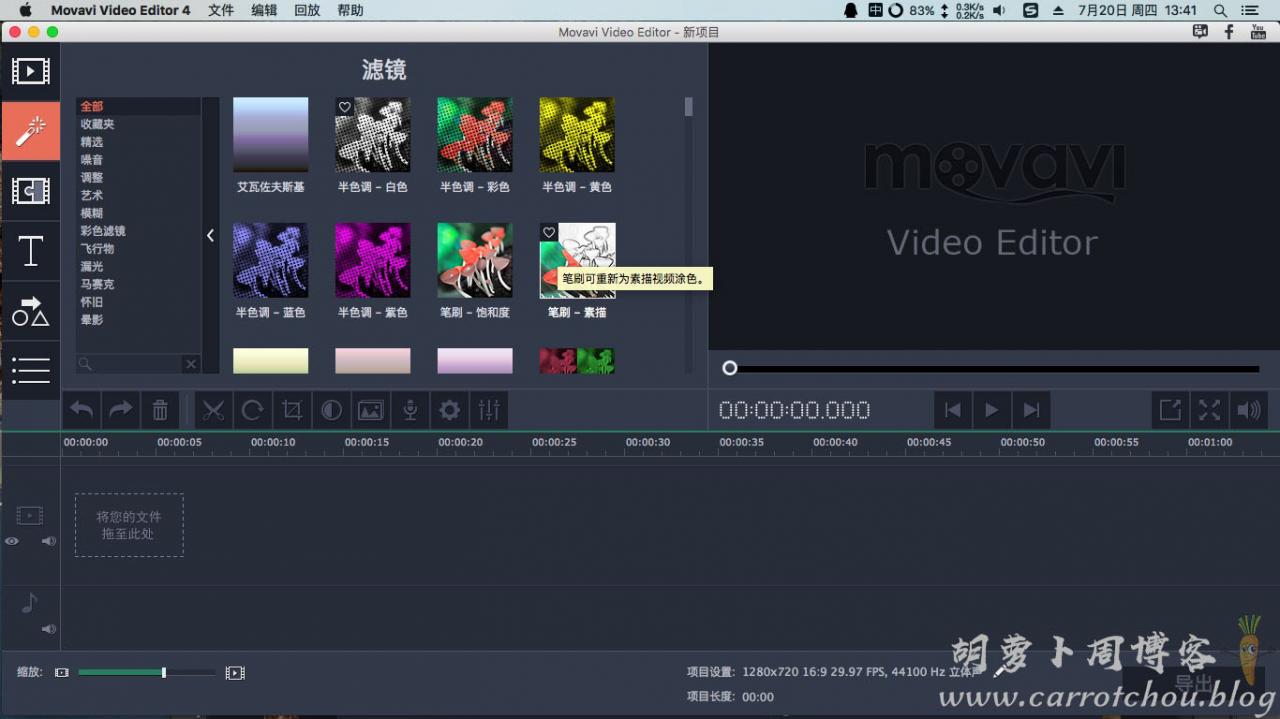Screen dimensions: 1280x719
Task: Click the filter search input field
Action: [x=138, y=364]
